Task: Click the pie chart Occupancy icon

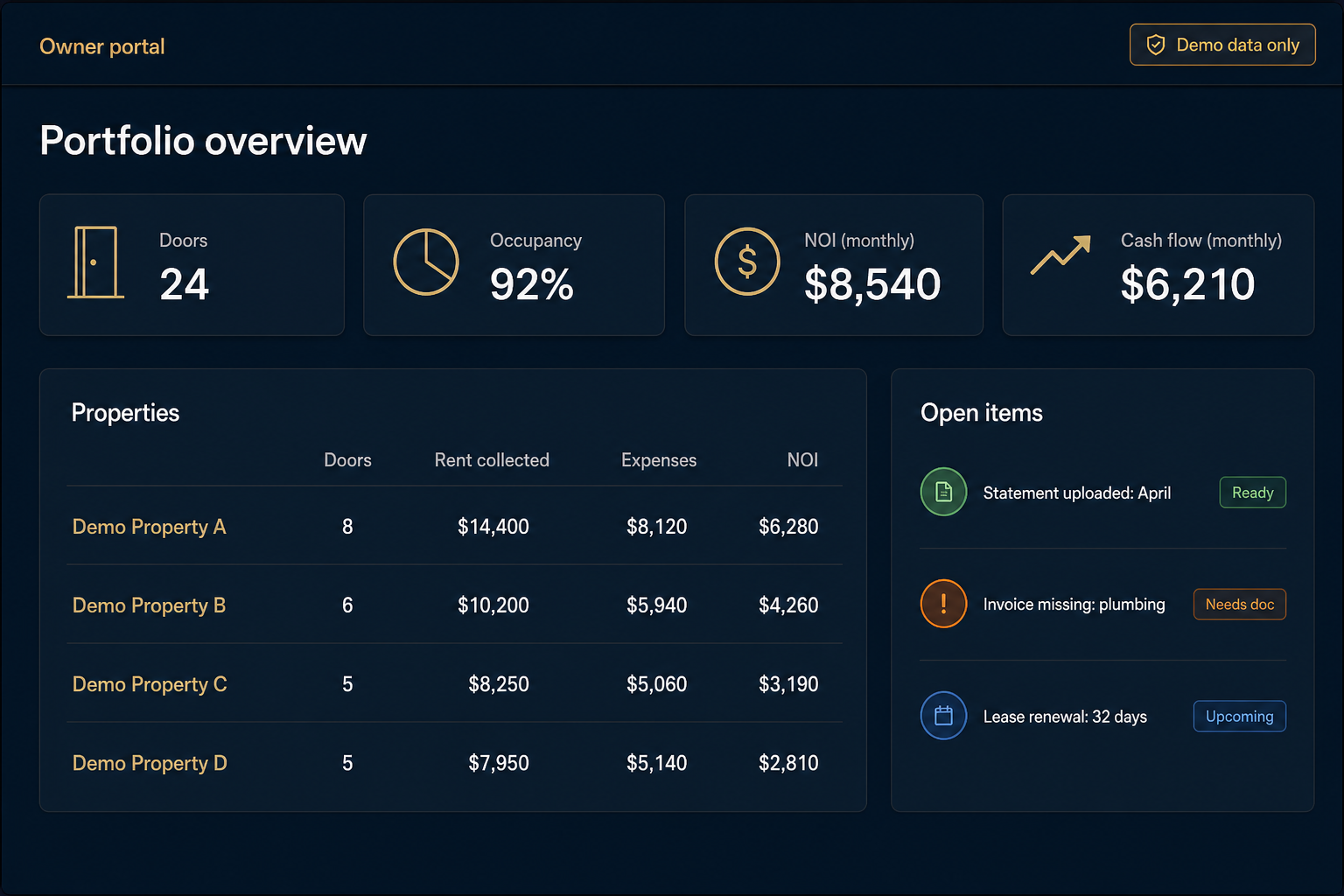Action: (426, 262)
